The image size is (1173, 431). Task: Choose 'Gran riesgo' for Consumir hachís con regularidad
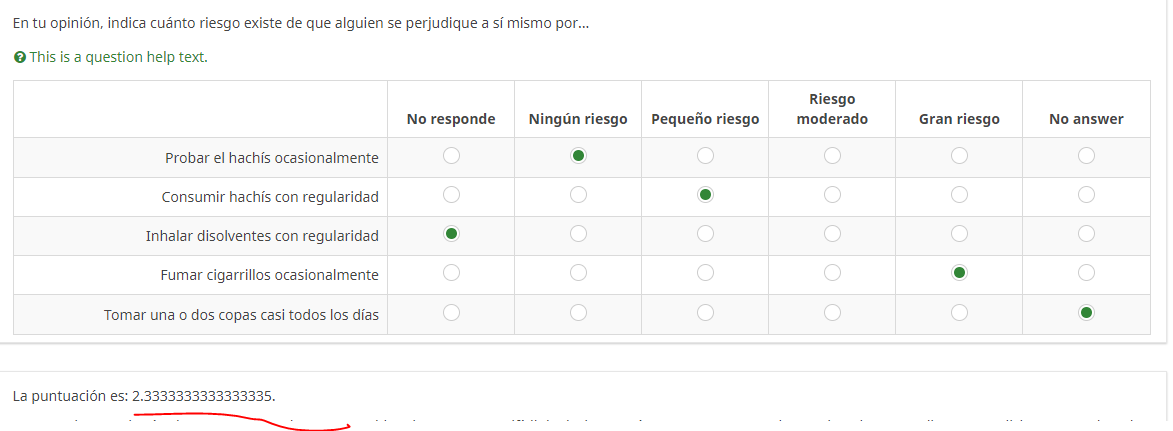coord(959,195)
